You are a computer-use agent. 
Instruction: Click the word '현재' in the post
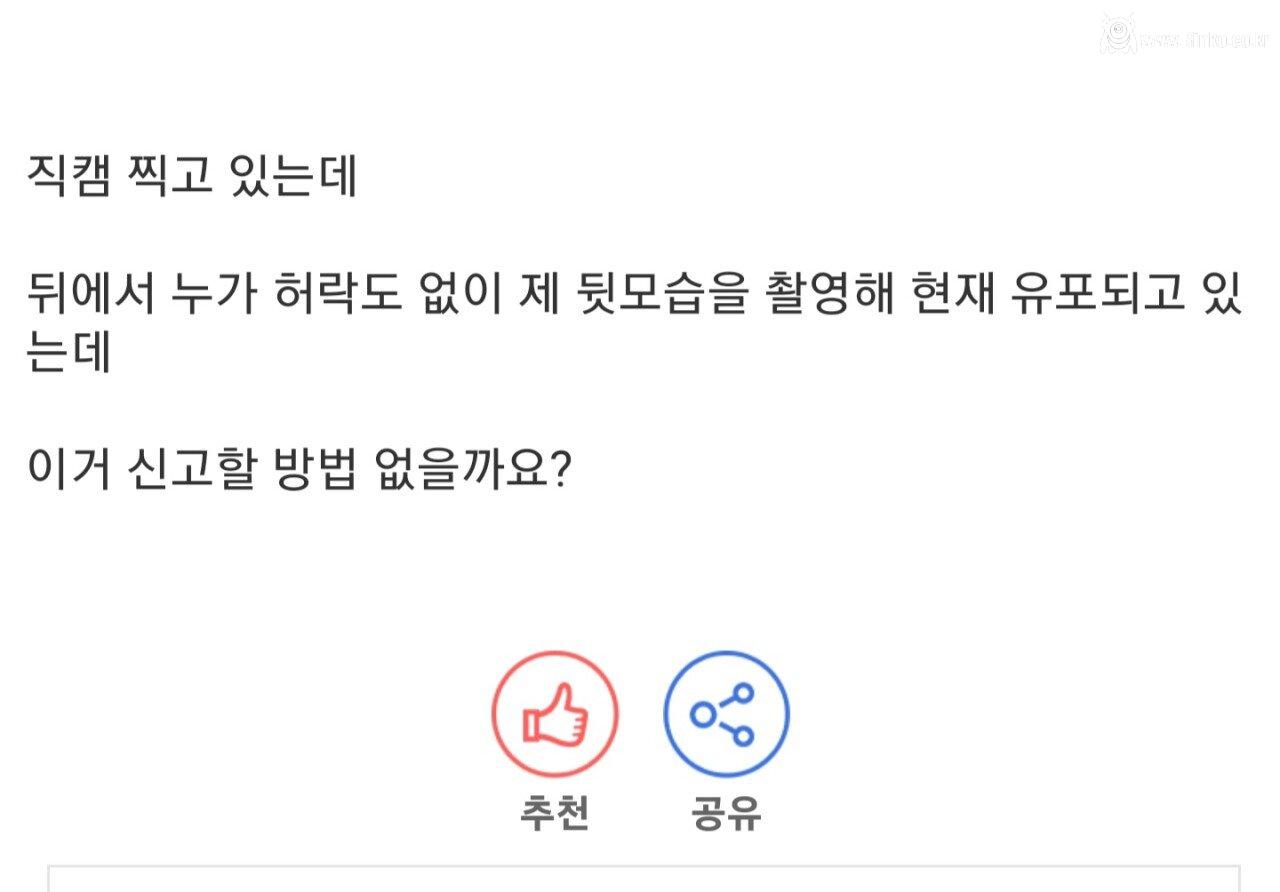pyautogui.click(x=955, y=299)
